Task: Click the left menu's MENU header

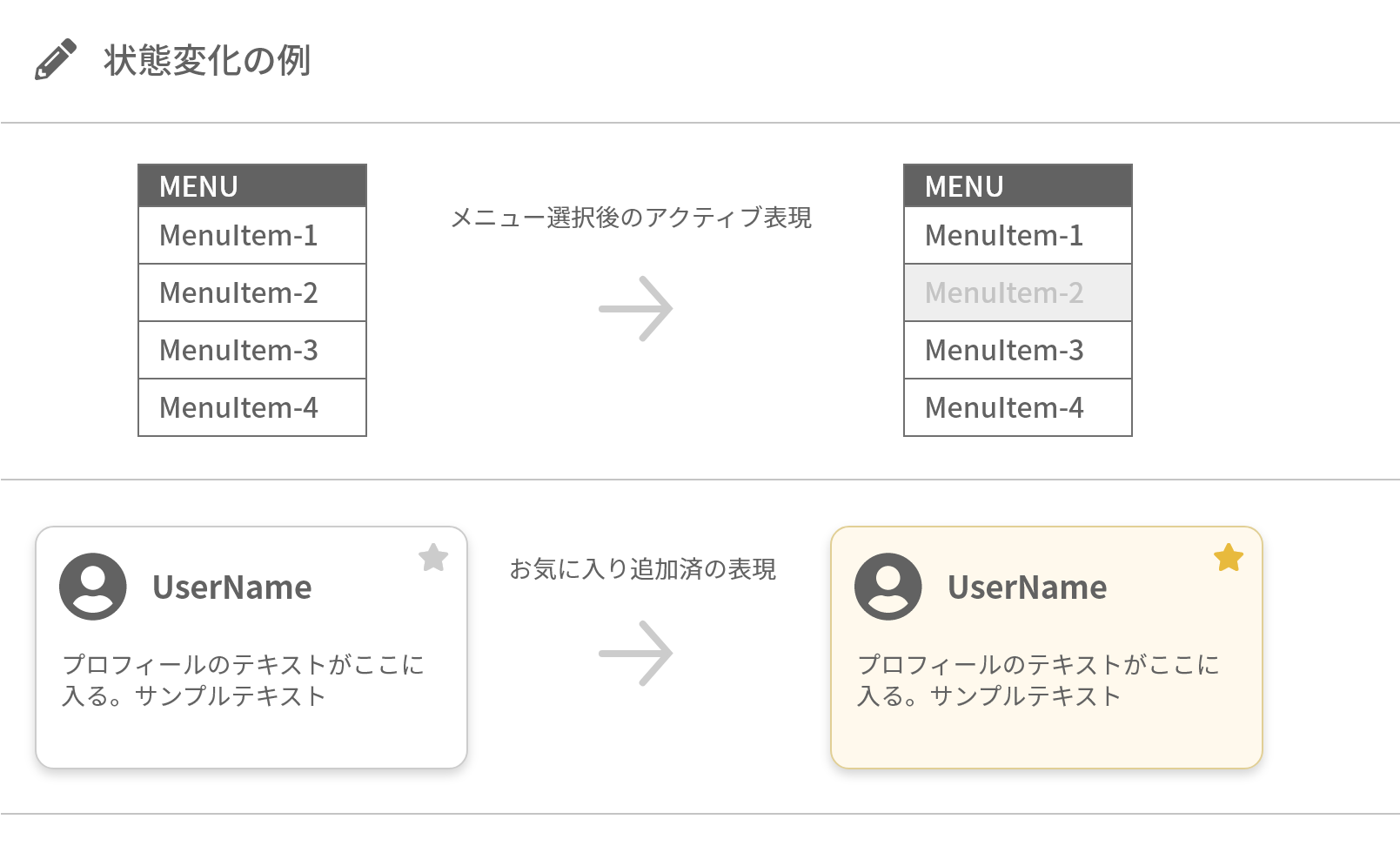Action: (252, 186)
